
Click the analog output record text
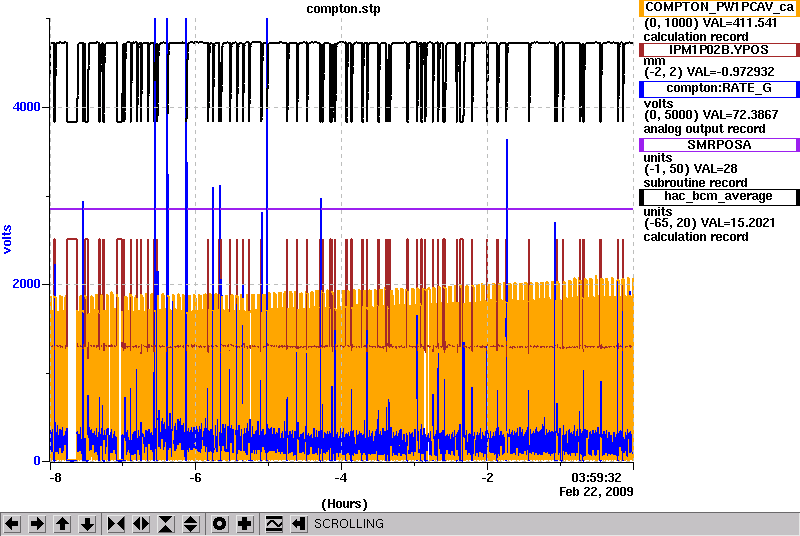coord(704,129)
